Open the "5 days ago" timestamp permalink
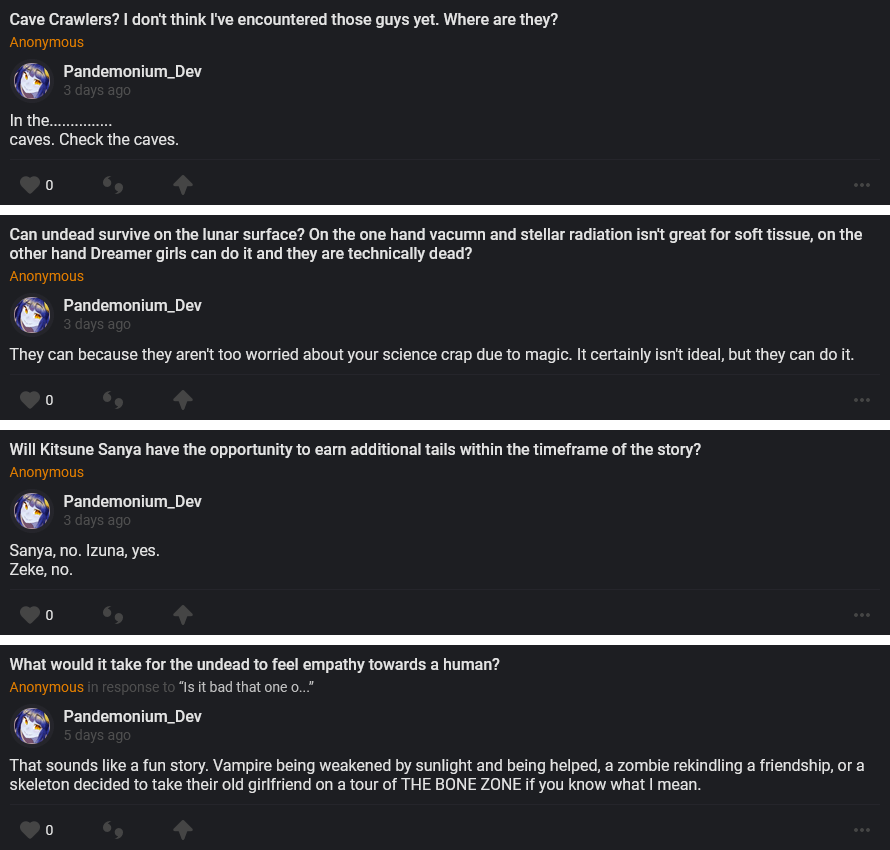890x850 pixels. point(97,735)
